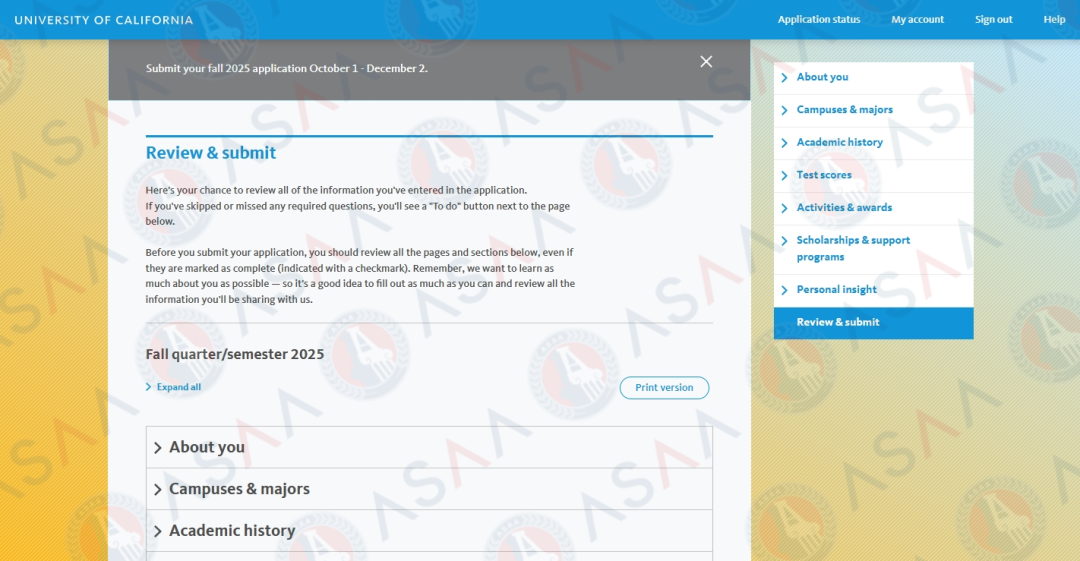Close the fall 2025 application banner
The height and width of the screenshot is (561, 1080).
pos(706,62)
